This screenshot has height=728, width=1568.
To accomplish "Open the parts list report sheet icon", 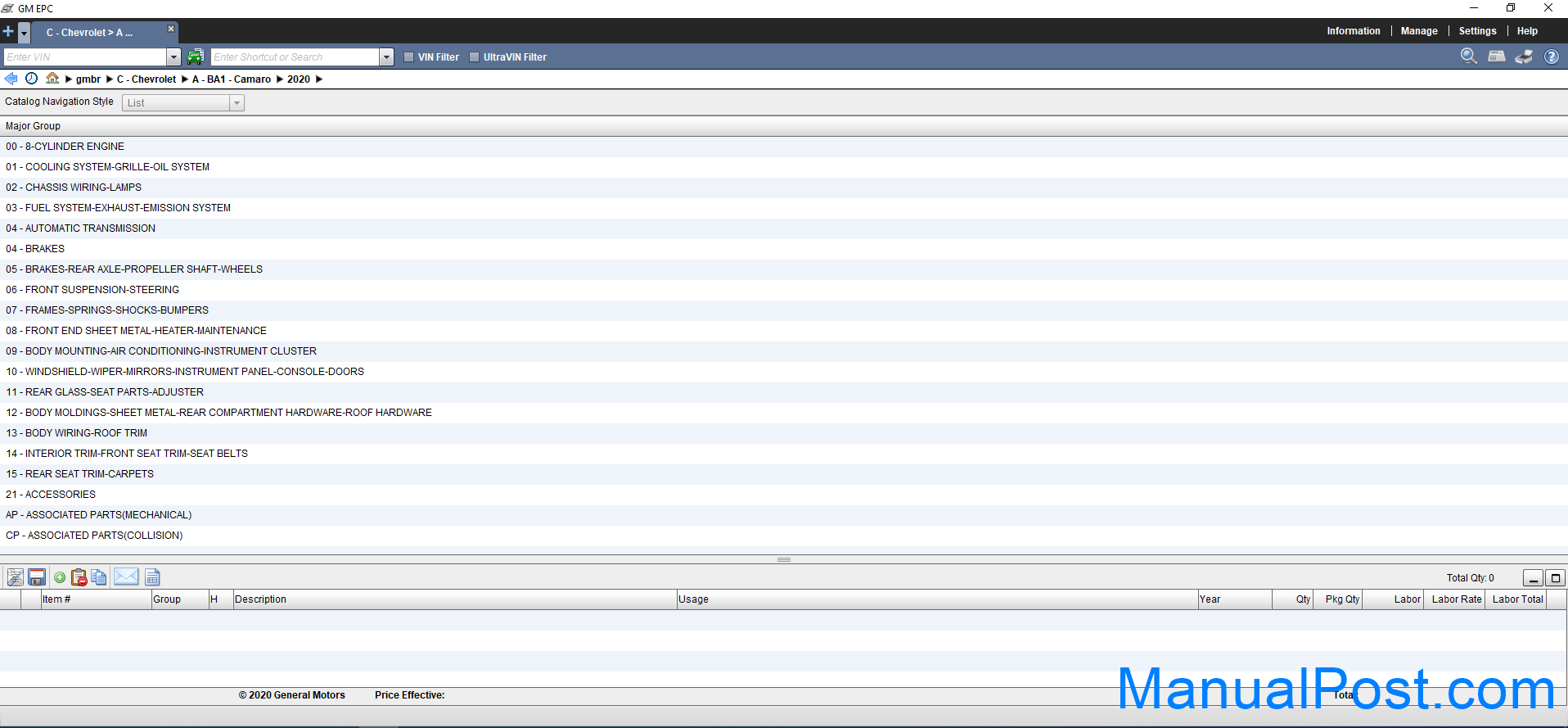I will [153, 577].
